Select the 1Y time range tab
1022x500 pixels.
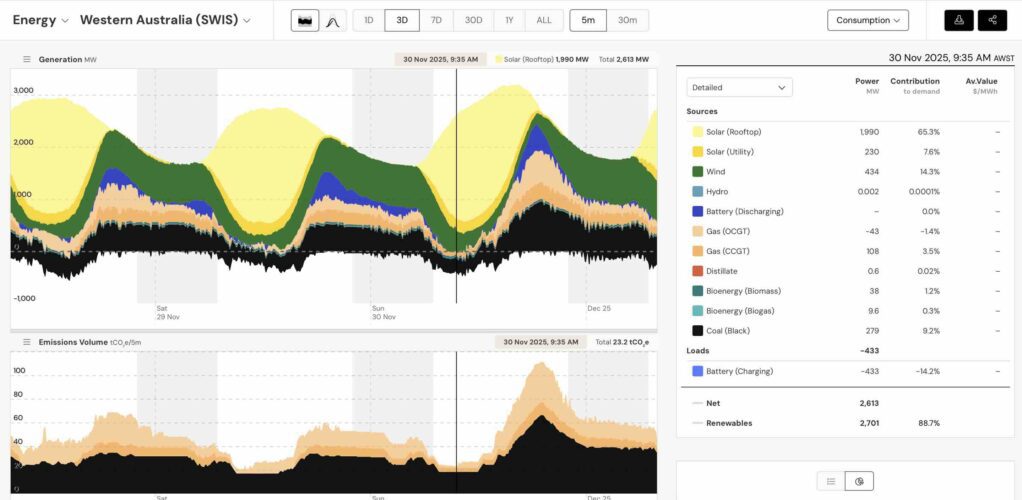coord(509,20)
